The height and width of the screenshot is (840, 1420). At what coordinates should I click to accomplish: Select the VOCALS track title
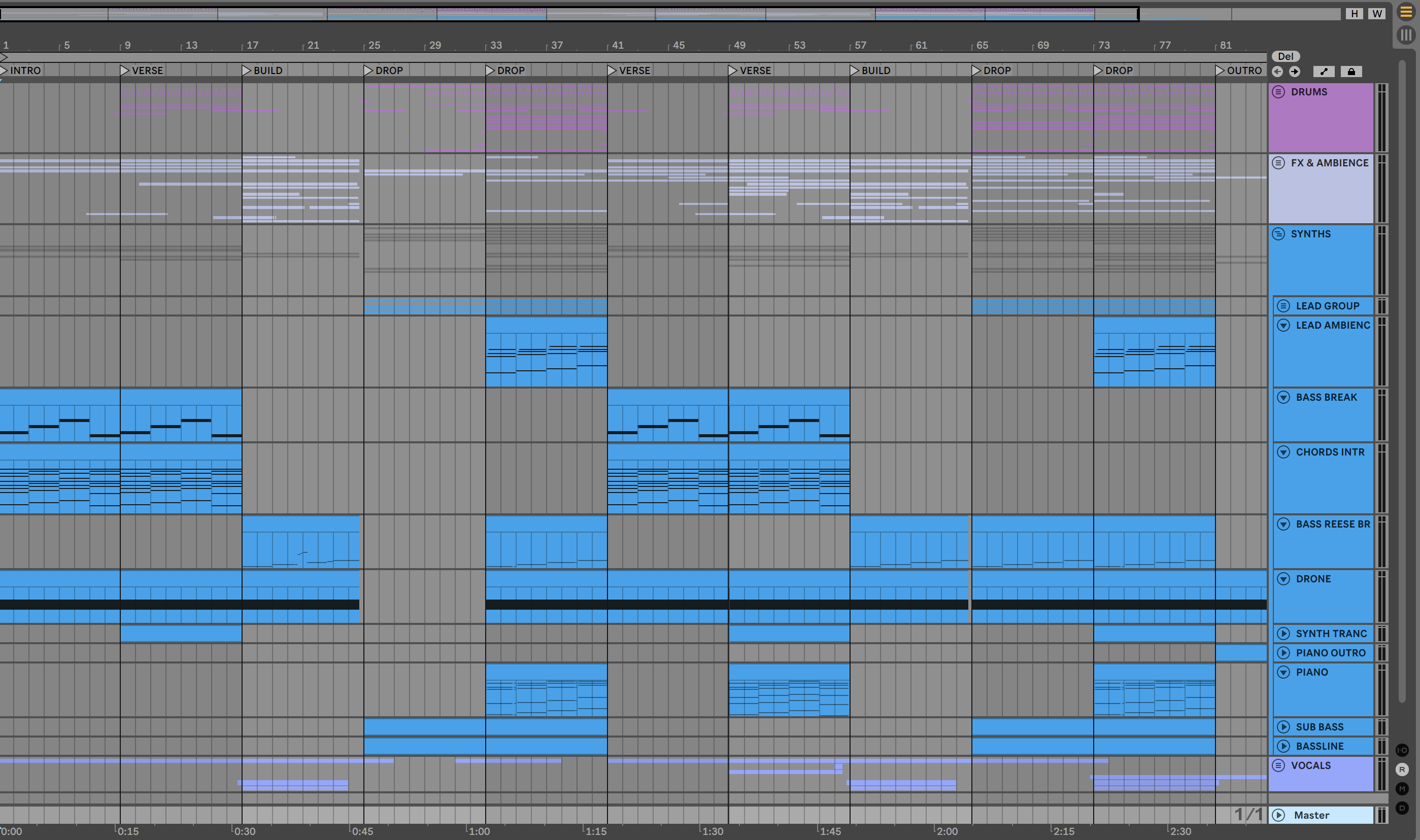1311,765
